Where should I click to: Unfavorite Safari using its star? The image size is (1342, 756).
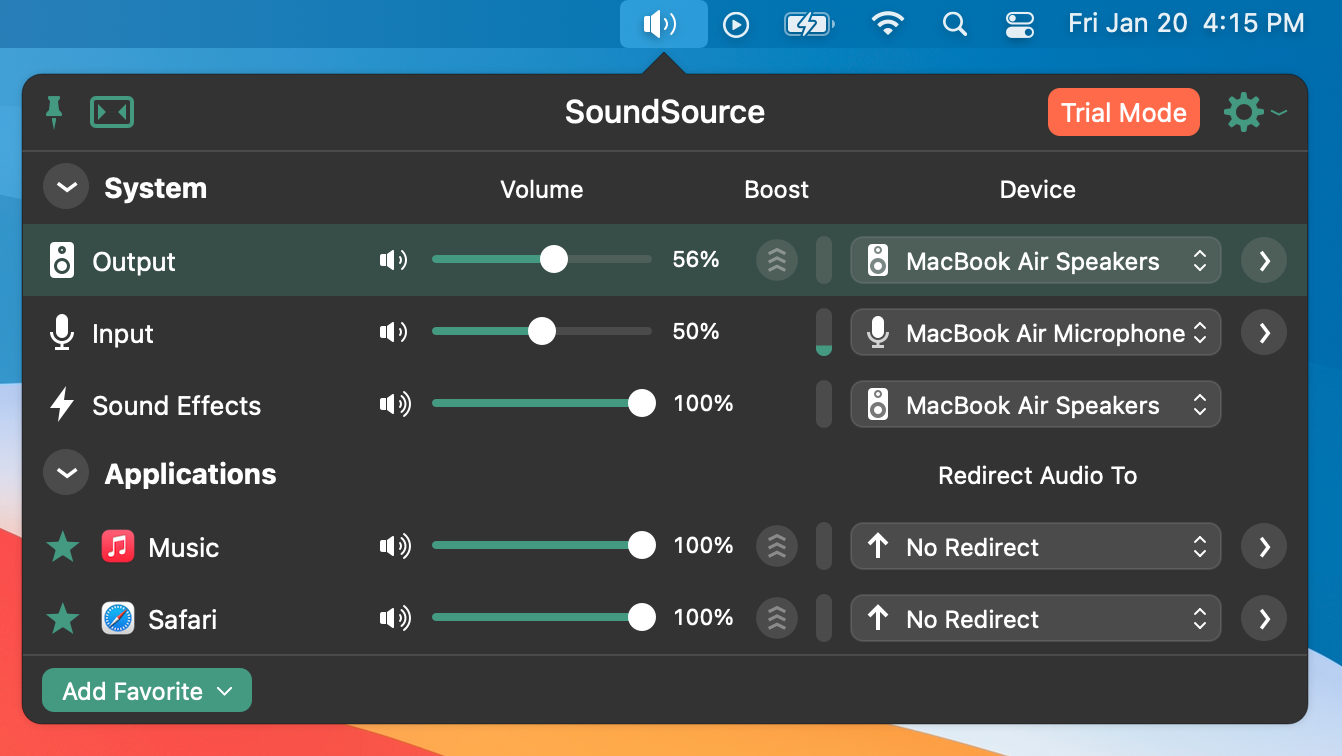tap(63, 618)
